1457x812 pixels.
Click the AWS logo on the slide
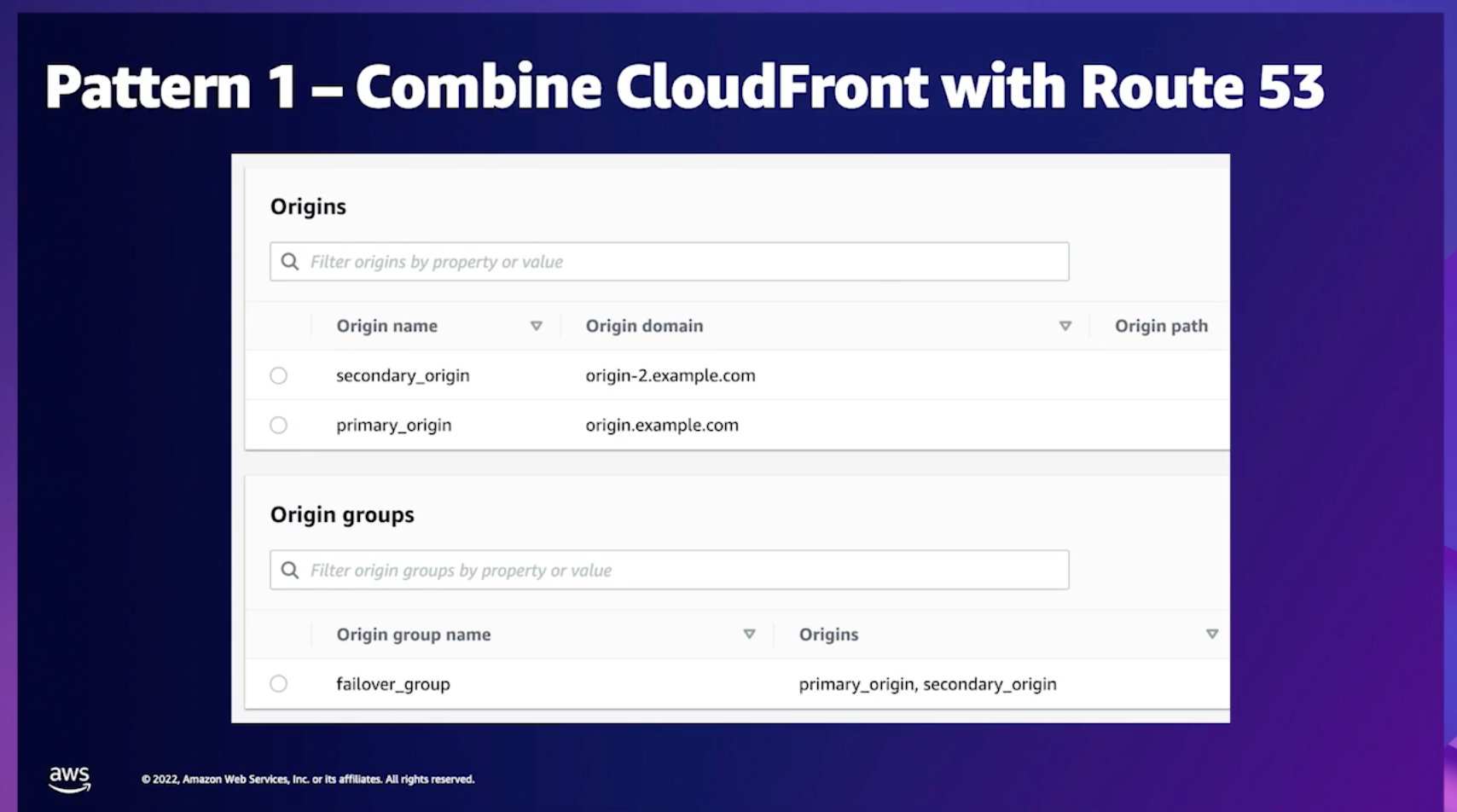[69, 779]
